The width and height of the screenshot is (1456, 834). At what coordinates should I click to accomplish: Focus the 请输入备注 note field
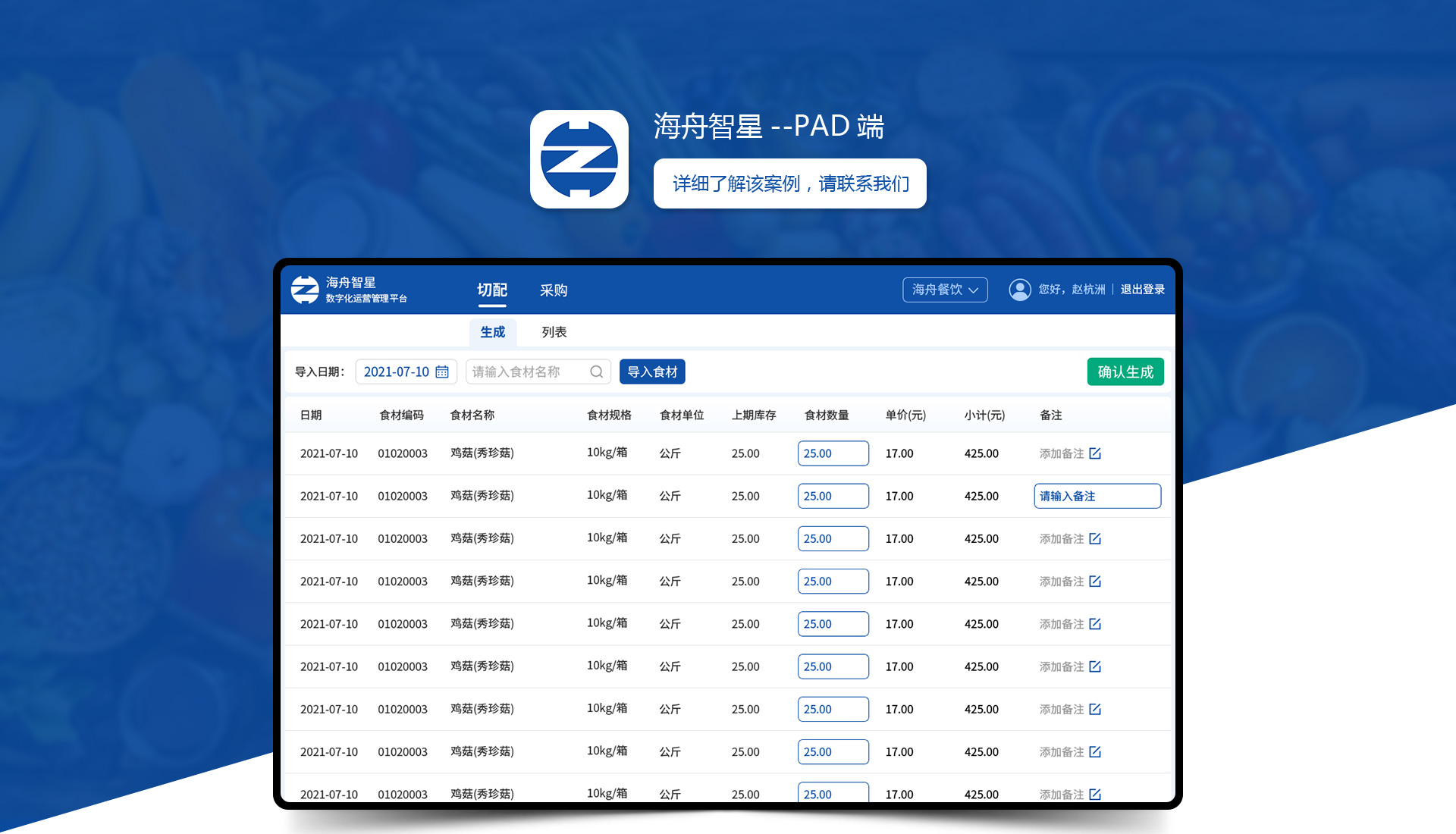(1097, 496)
